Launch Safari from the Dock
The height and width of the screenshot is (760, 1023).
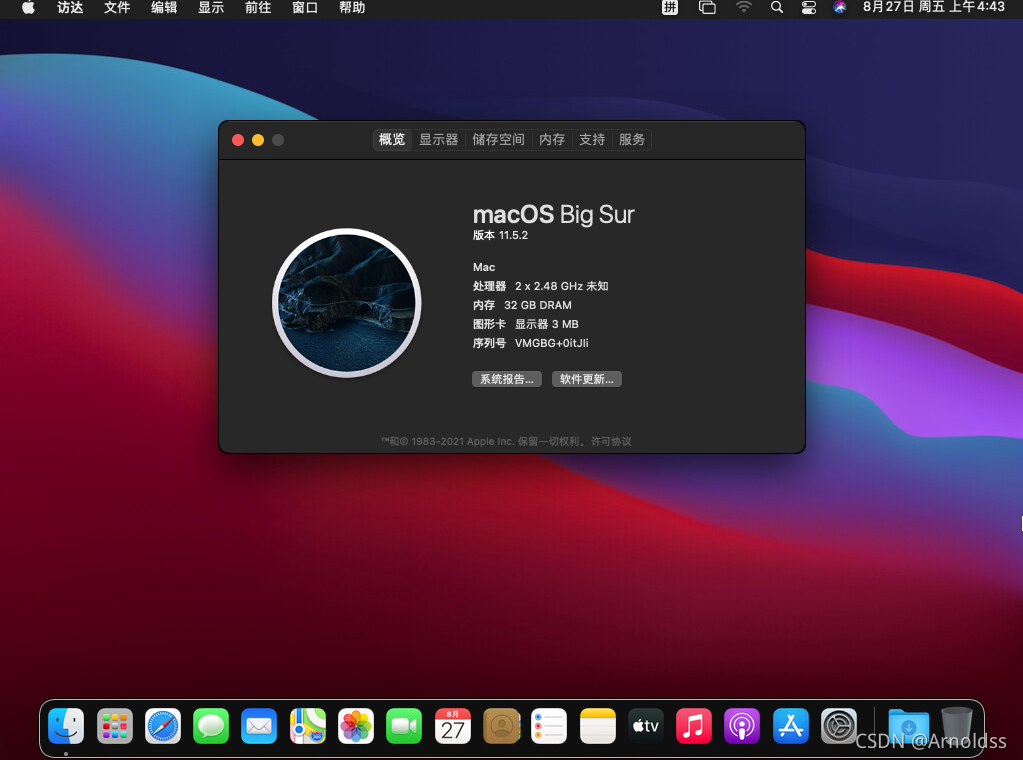[162, 726]
